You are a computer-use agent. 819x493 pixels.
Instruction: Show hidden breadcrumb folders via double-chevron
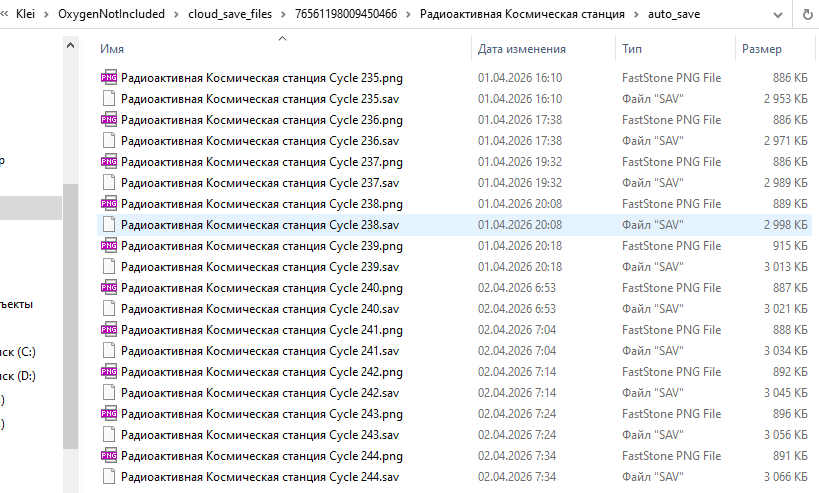click(x=5, y=14)
